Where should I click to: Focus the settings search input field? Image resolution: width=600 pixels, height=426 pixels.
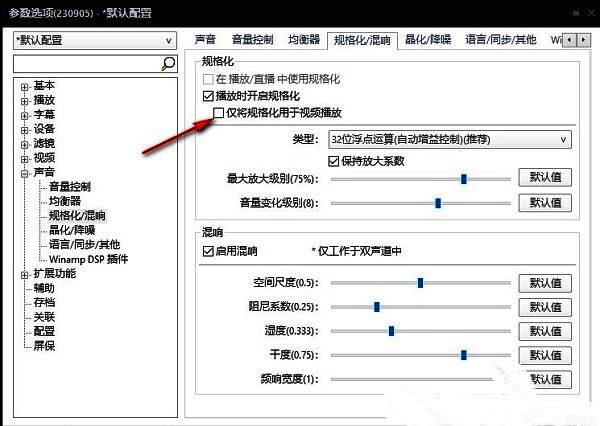87,64
